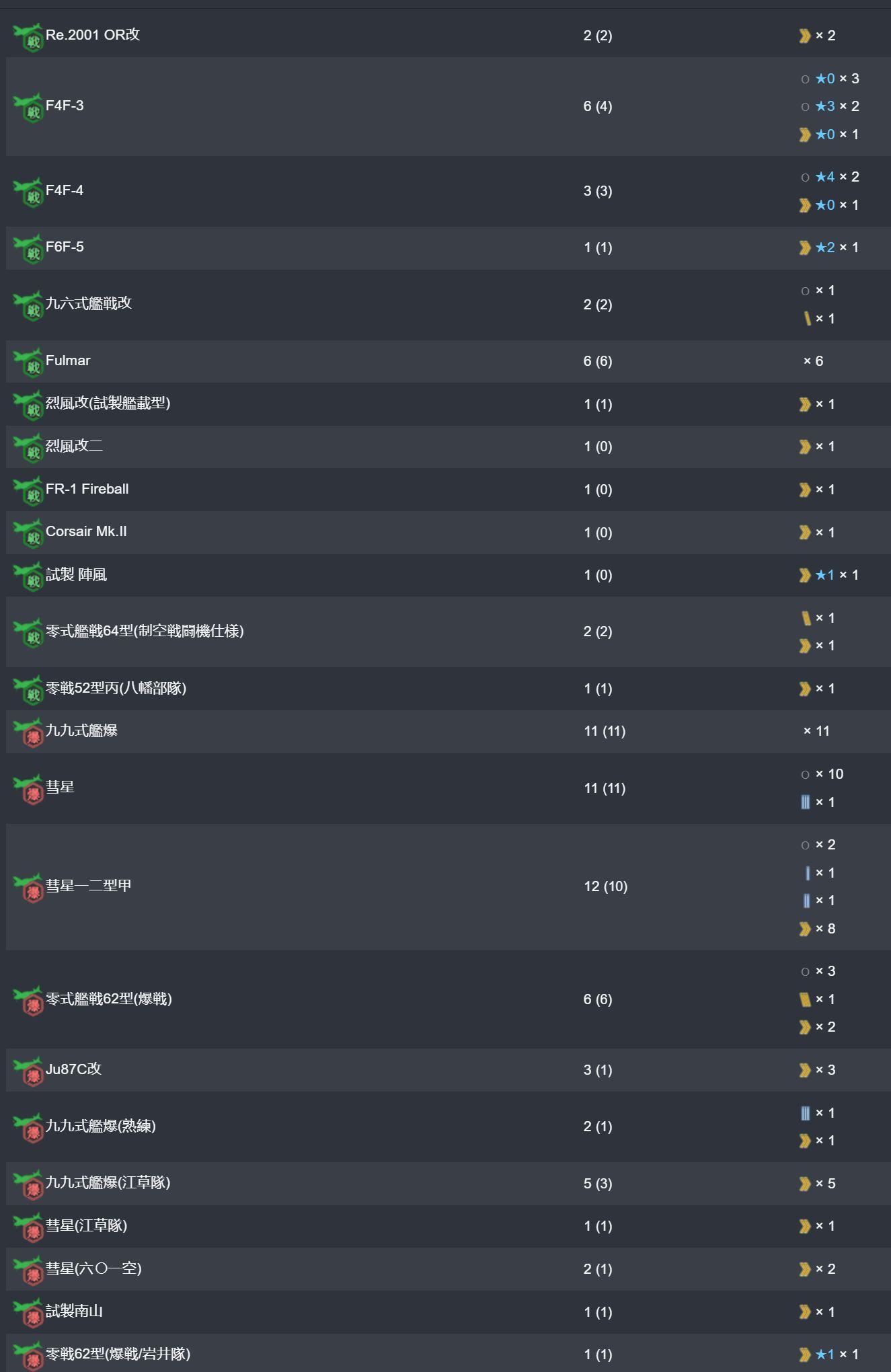Viewport: 891px width, 1372px height.
Task: Open the 零式艦戦62型(爆戦) entry
Action: click(109, 999)
